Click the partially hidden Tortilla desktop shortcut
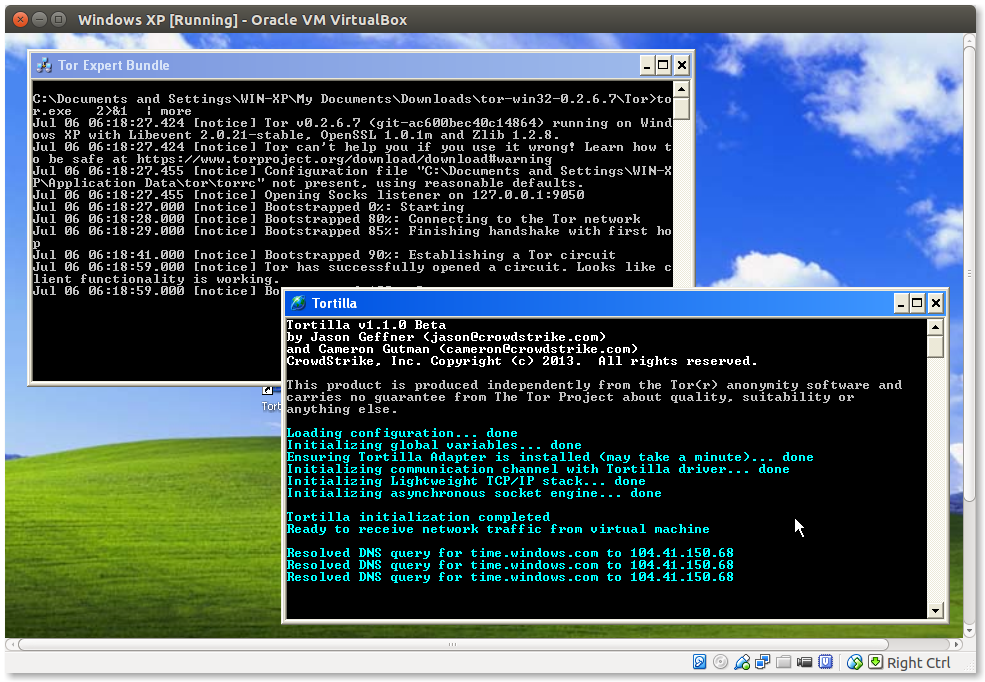The image size is (985, 682). click(x=271, y=399)
